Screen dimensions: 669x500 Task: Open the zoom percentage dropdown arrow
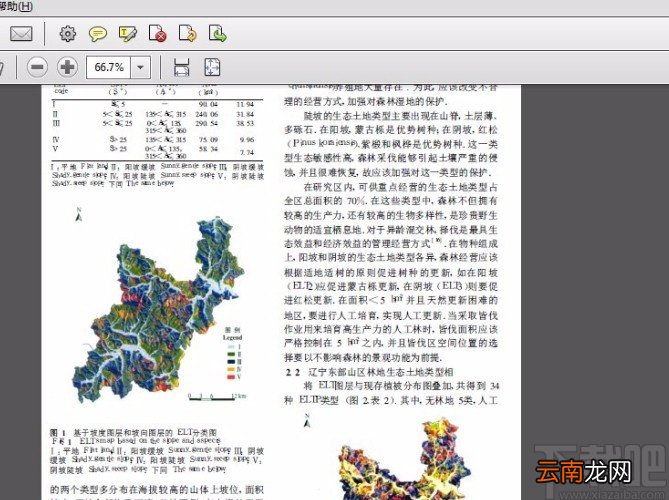click(x=140, y=67)
